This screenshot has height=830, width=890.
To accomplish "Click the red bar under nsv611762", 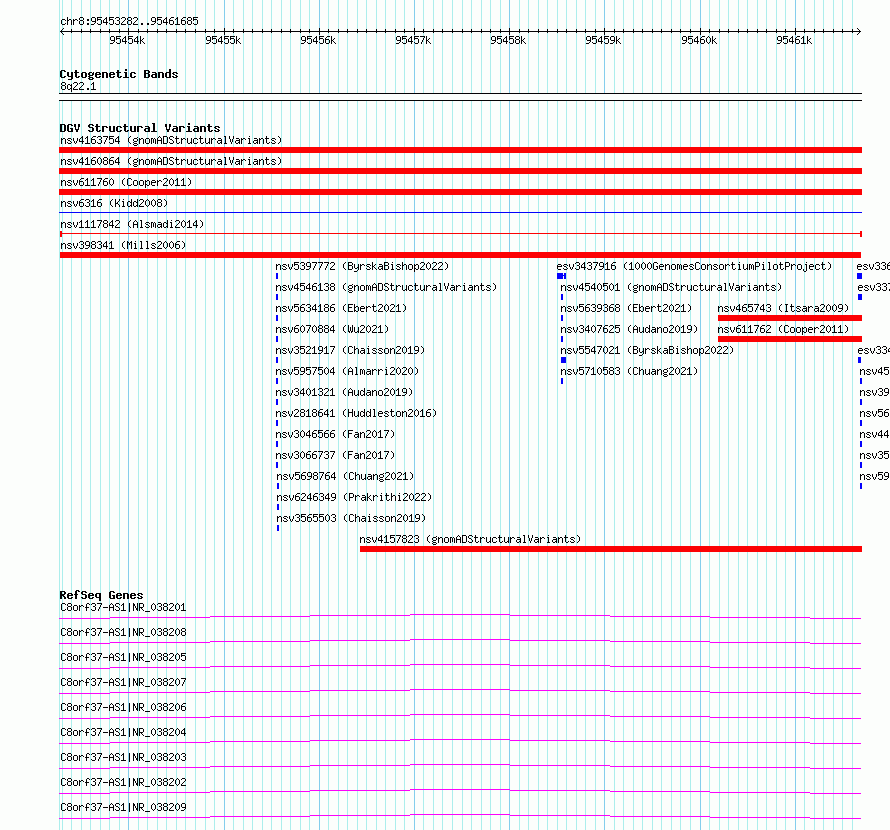I will 790,339.
